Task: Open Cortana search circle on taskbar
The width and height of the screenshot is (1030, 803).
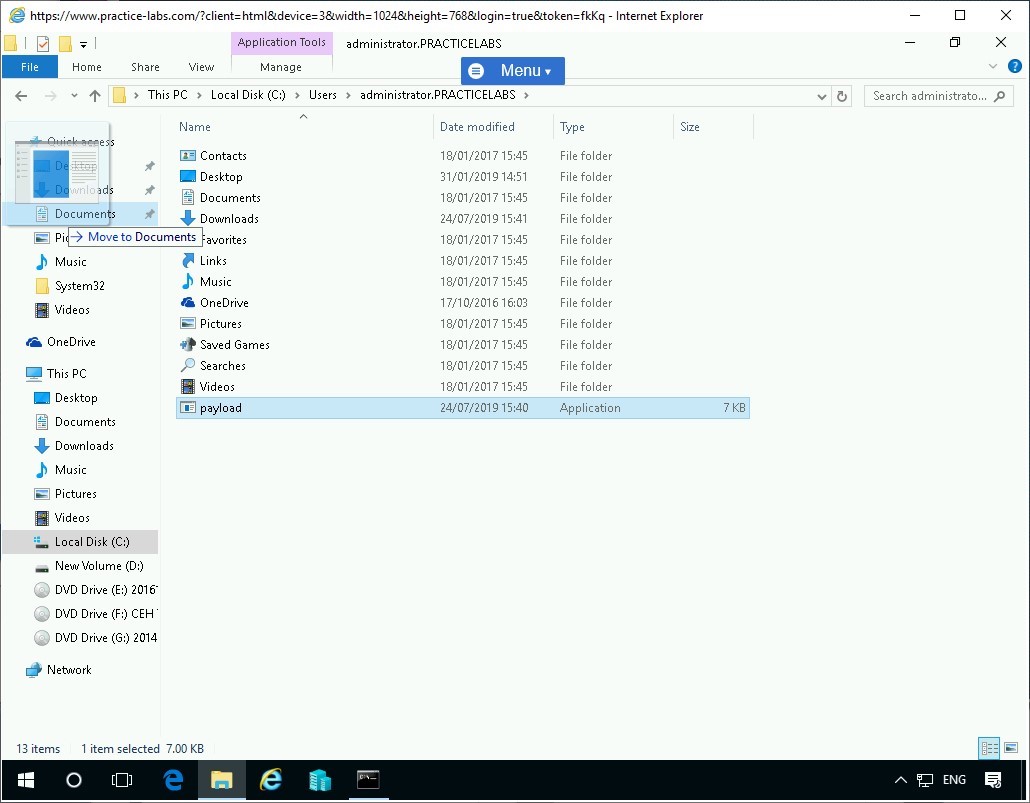Action: pyautogui.click(x=74, y=780)
